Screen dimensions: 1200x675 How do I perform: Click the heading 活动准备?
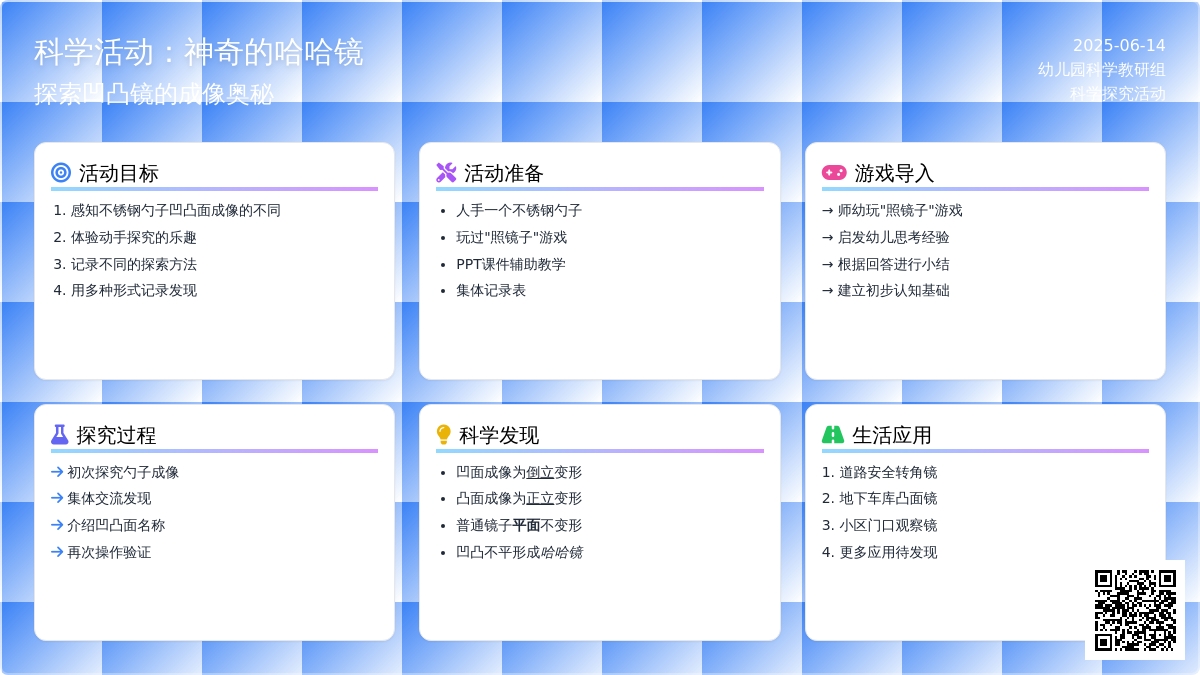tap(504, 173)
